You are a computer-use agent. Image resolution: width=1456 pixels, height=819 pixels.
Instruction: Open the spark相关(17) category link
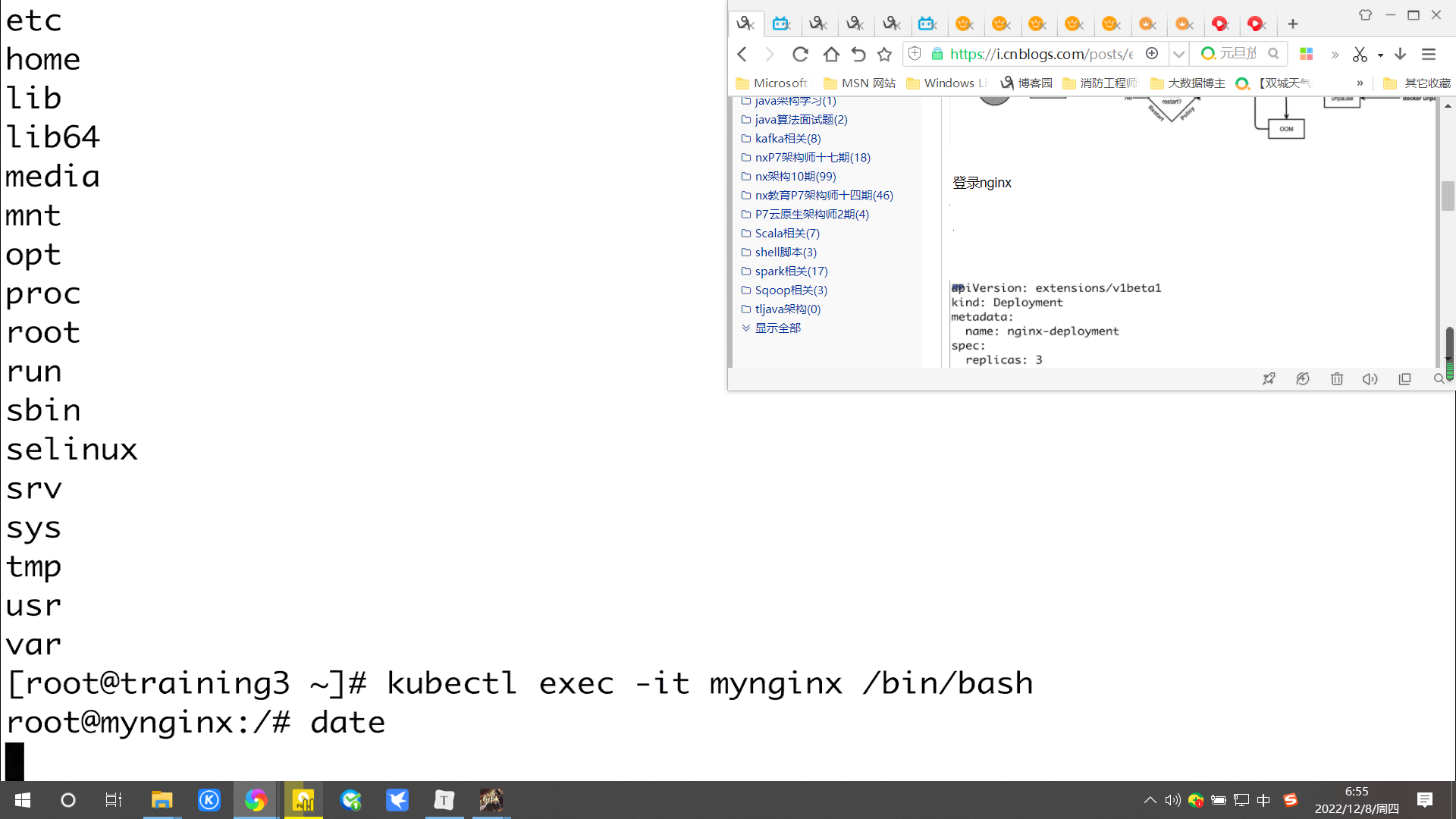pos(791,271)
